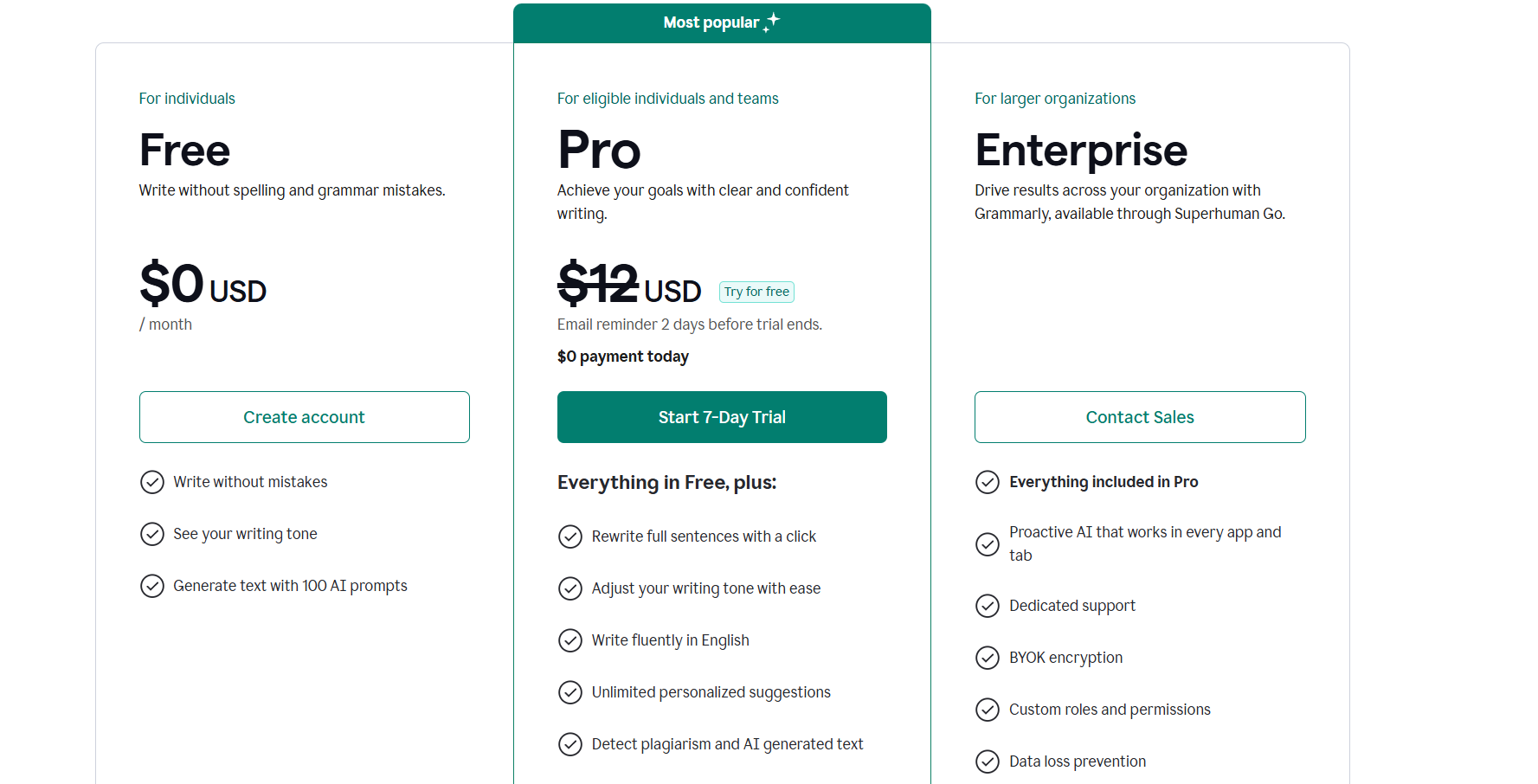Click the Contact Sales button

tap(1140, 417)
